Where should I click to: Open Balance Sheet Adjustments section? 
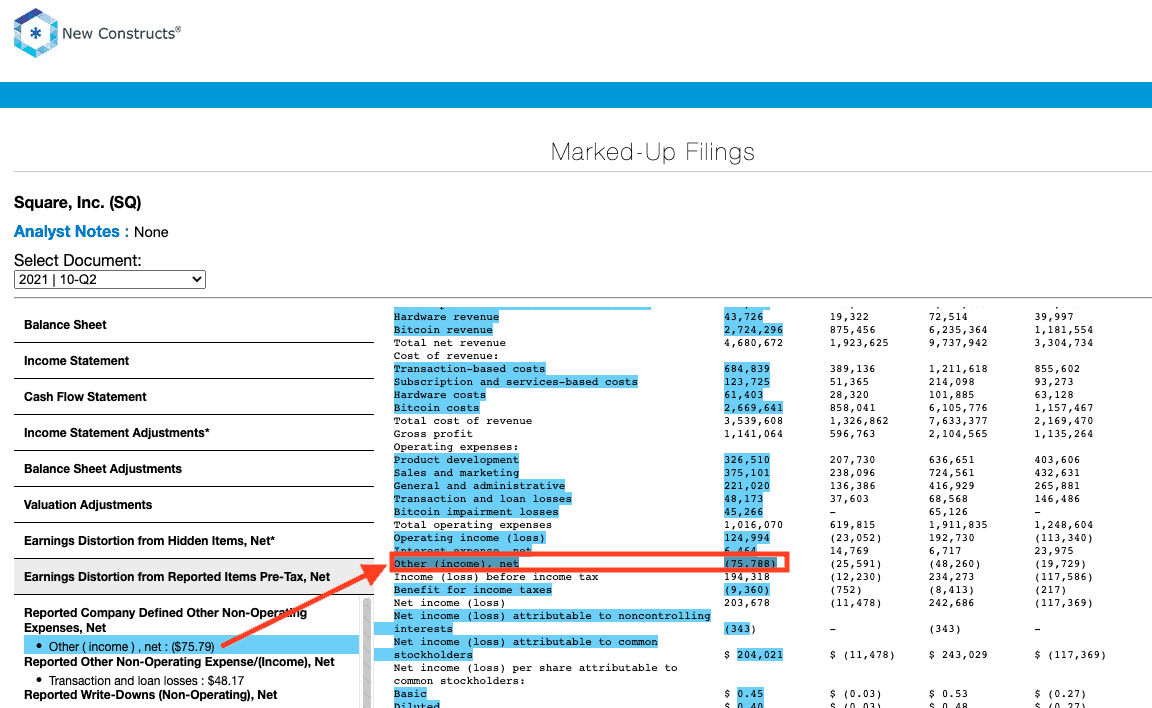(x=194, y=469)
